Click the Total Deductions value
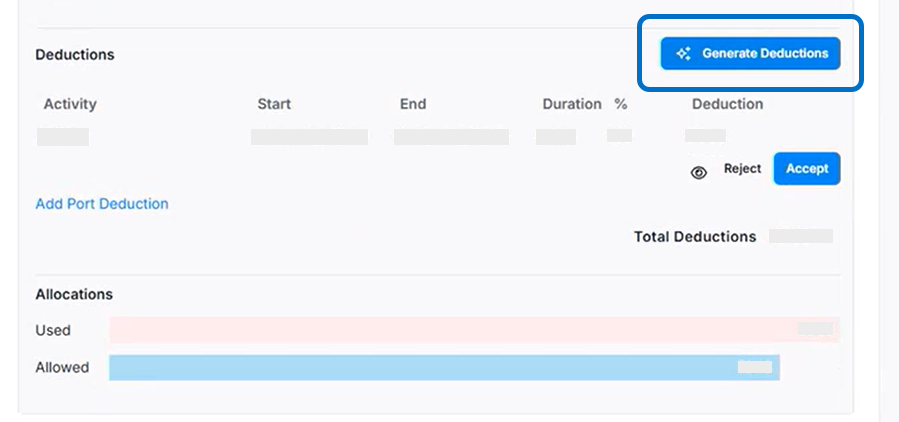This screenshot has height=422, width=899. tap(801, 237)
